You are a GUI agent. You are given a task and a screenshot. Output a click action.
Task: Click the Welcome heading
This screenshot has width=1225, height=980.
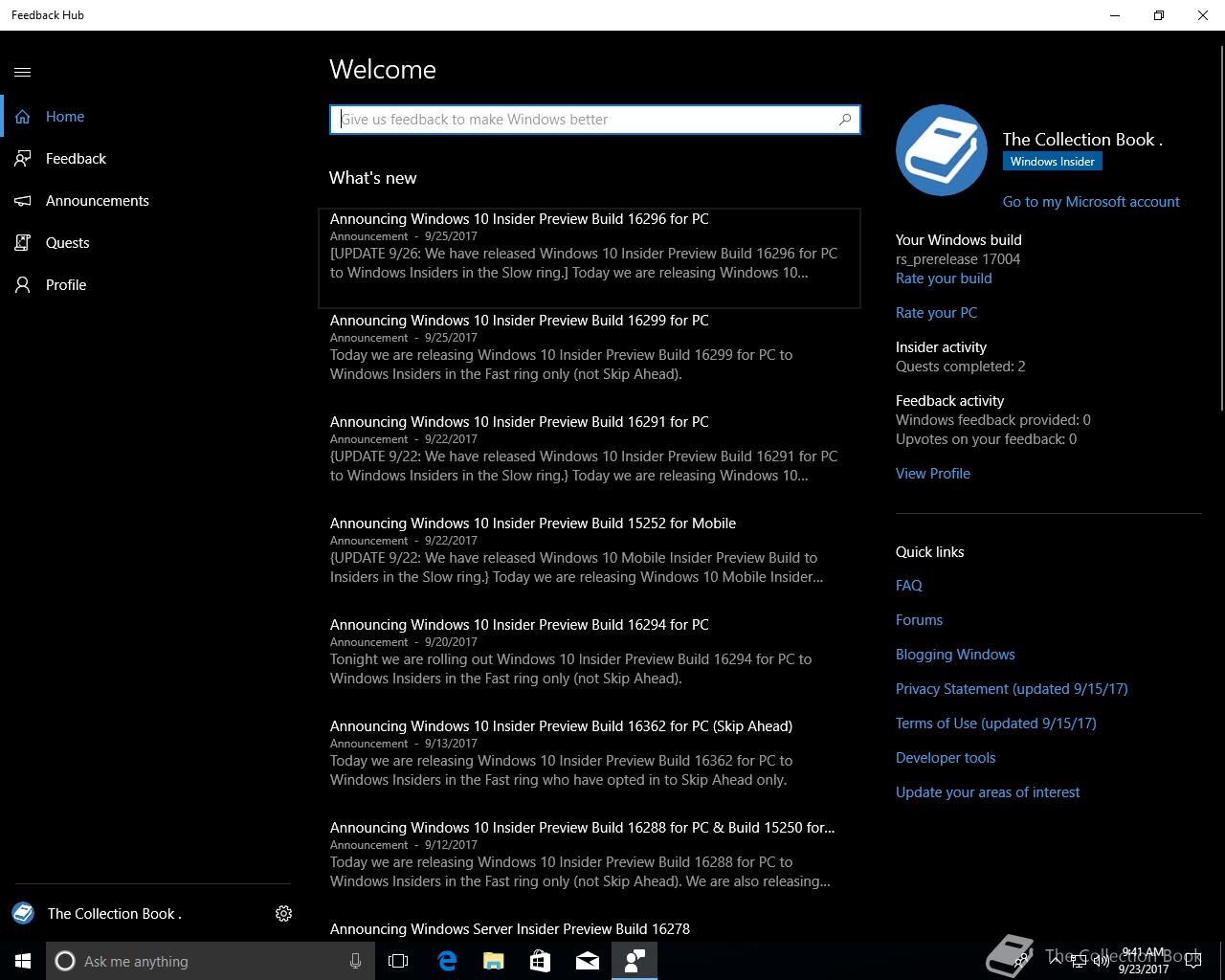[383, 70]
